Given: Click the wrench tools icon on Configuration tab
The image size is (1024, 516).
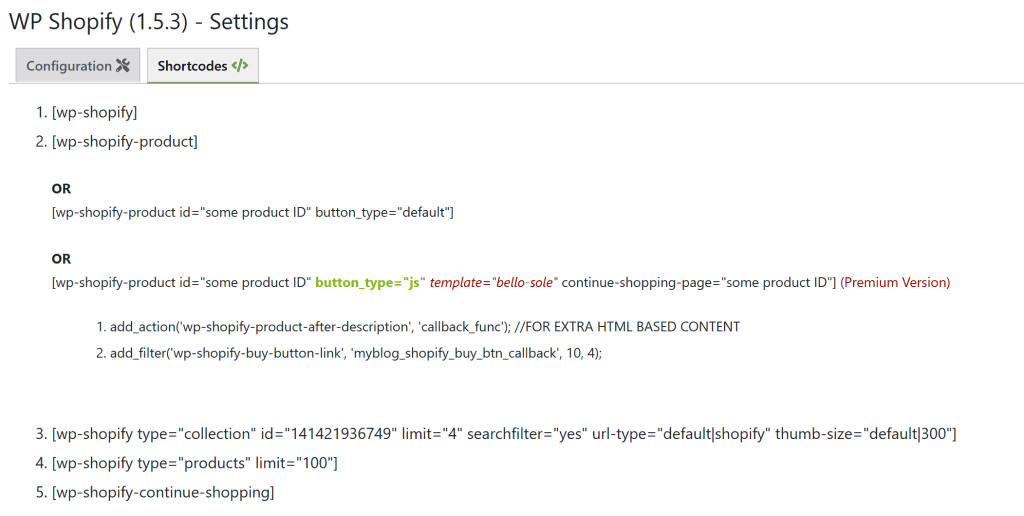Looking at the screenshot, I should [x=123, y=65].
